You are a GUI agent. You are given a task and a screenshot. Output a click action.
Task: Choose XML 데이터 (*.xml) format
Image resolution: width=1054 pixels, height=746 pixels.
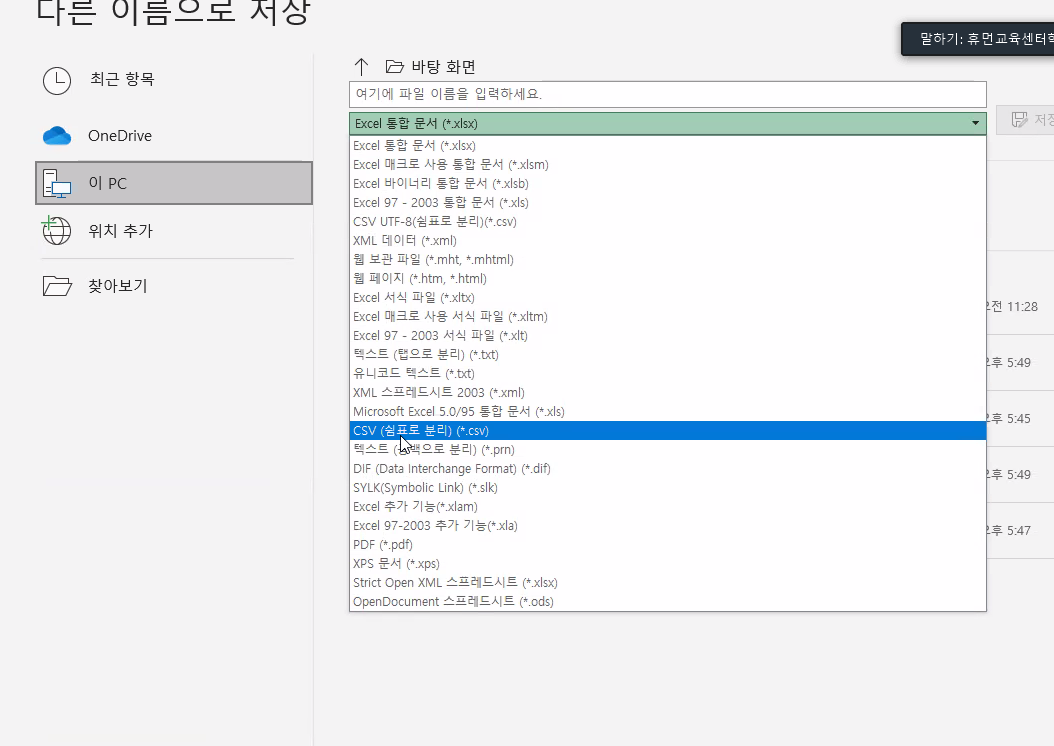point(667,241)
